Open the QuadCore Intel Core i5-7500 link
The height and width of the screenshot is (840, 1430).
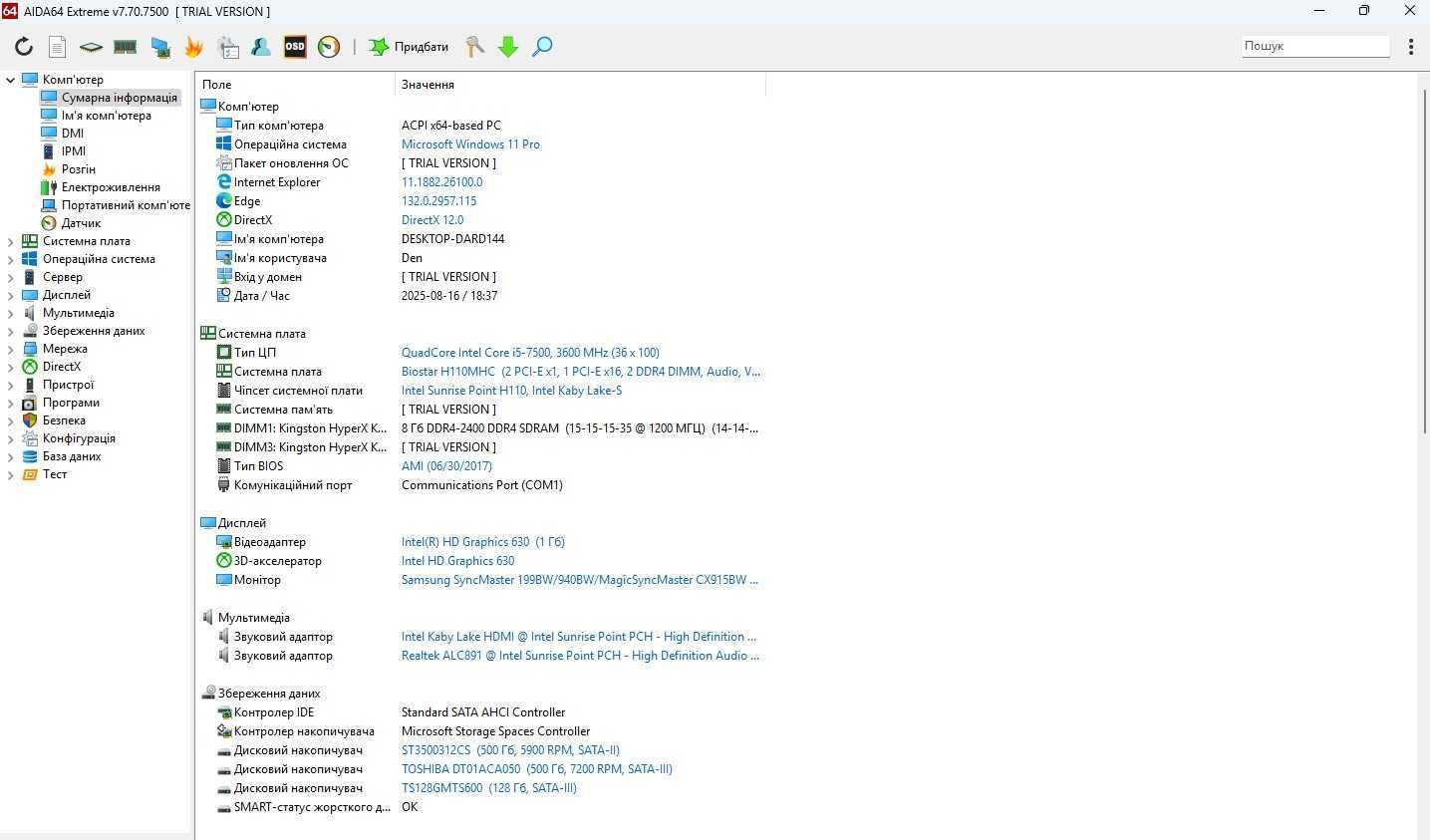click(x=530, y=353)
